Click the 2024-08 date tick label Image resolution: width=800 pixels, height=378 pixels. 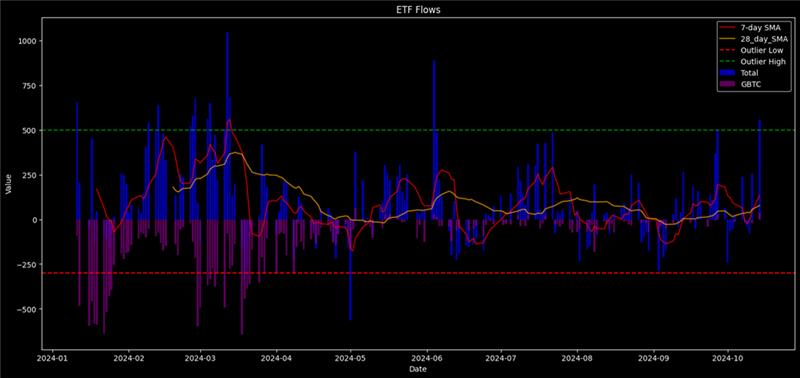pyautogui.click(x=577, y=358)
